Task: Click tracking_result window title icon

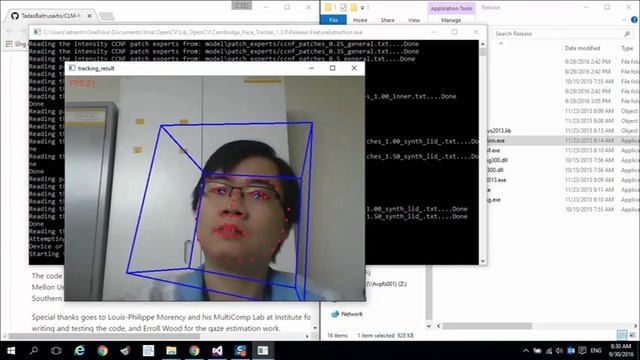Action: pyautogui.click(x=72, y=68)
